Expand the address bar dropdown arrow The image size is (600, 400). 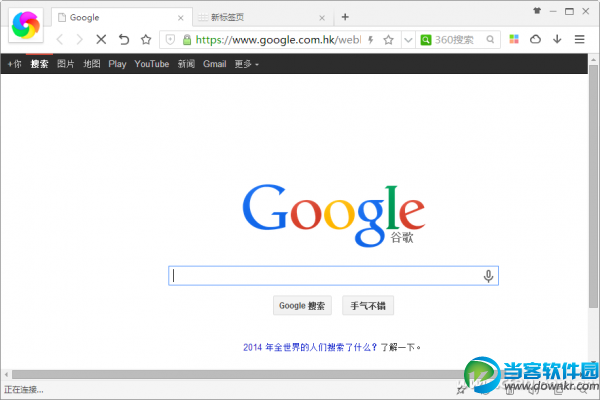[x=408, y=40]
